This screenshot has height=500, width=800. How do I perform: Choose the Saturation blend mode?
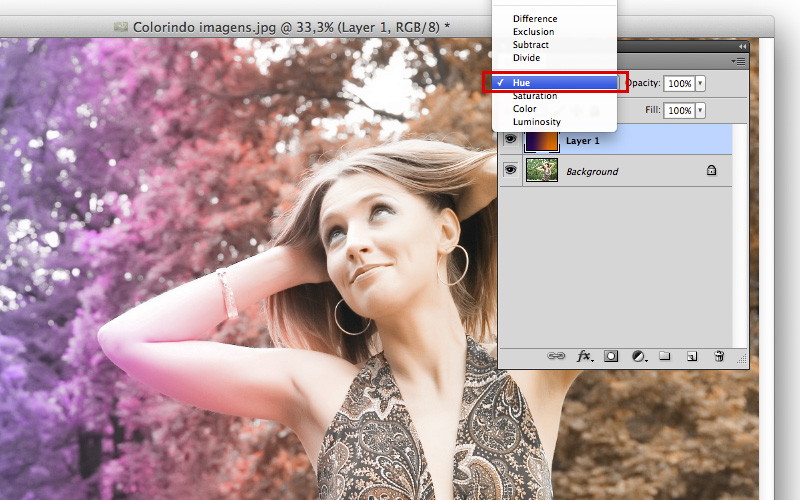coord(535,96)
